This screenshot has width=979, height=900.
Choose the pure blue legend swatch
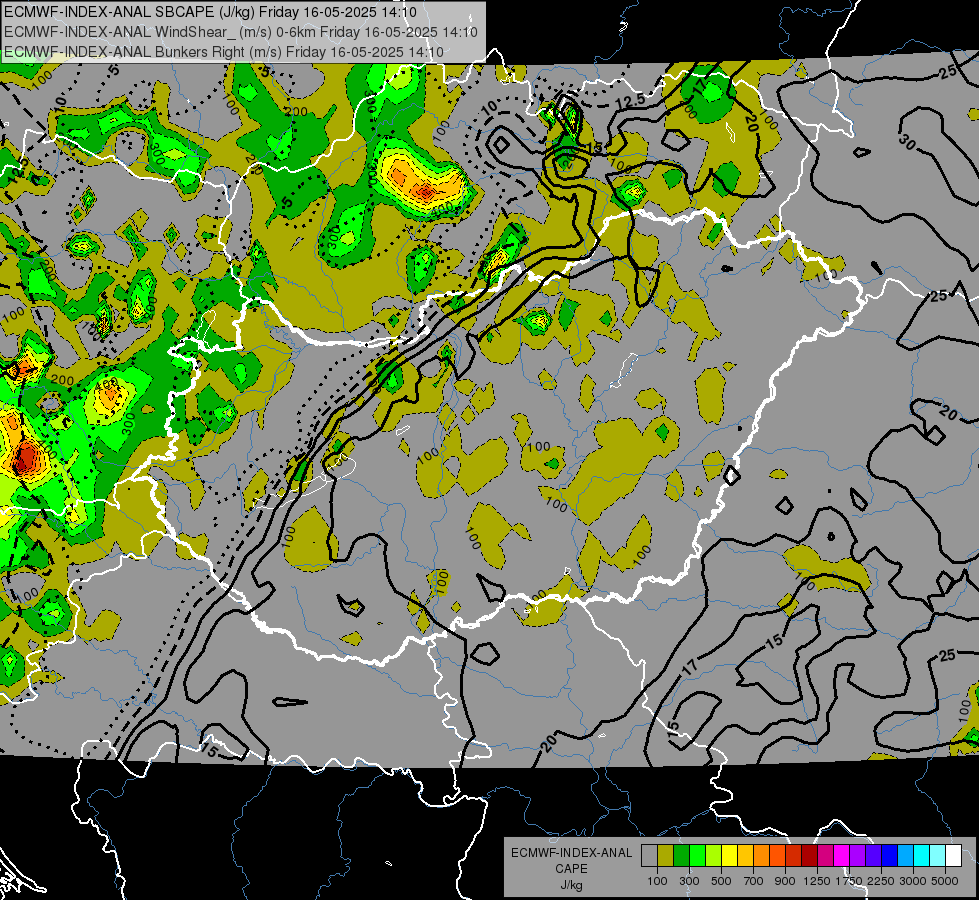(889, 855)
